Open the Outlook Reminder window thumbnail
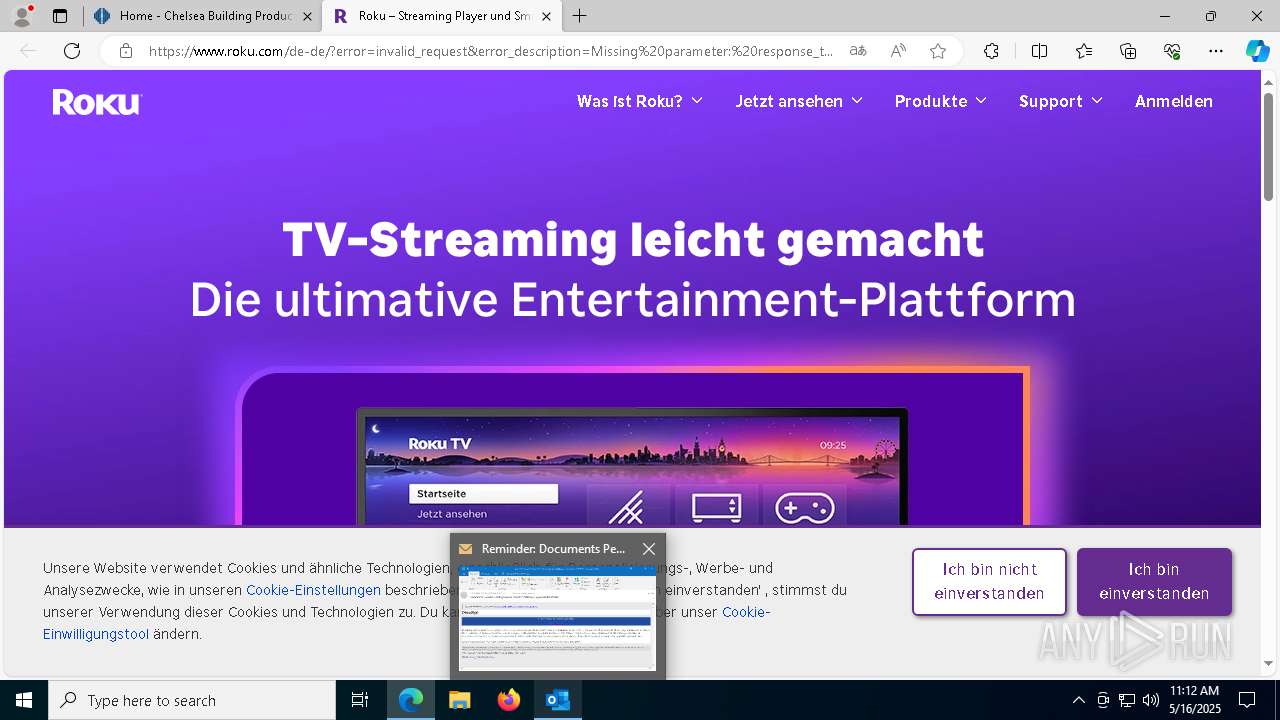Screen dimensions: 1280x720 pos(557,618)
